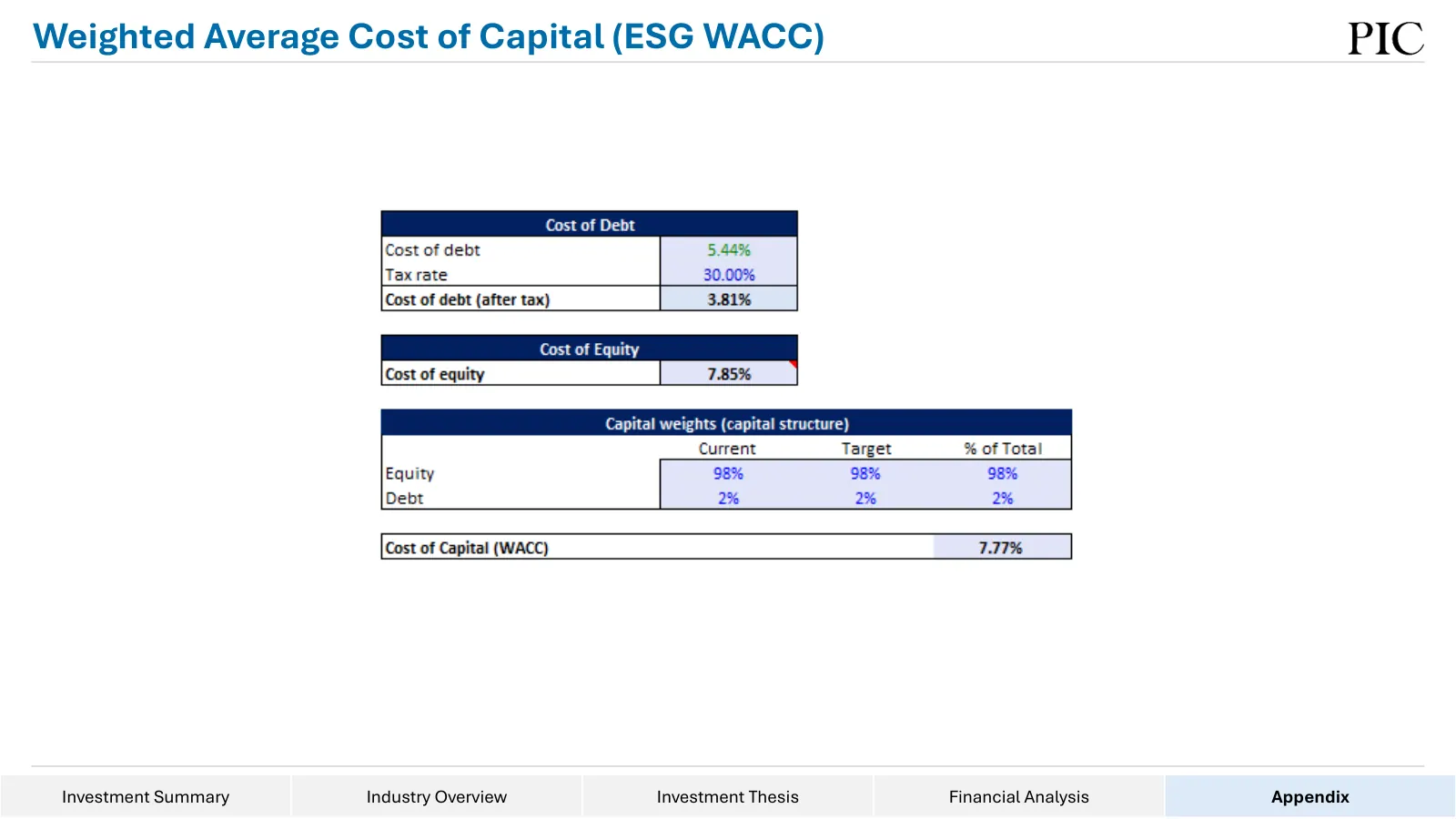Select the slide title ESG WACC heading
Viewport: 1456px width, 819px height.
point(429,36)
